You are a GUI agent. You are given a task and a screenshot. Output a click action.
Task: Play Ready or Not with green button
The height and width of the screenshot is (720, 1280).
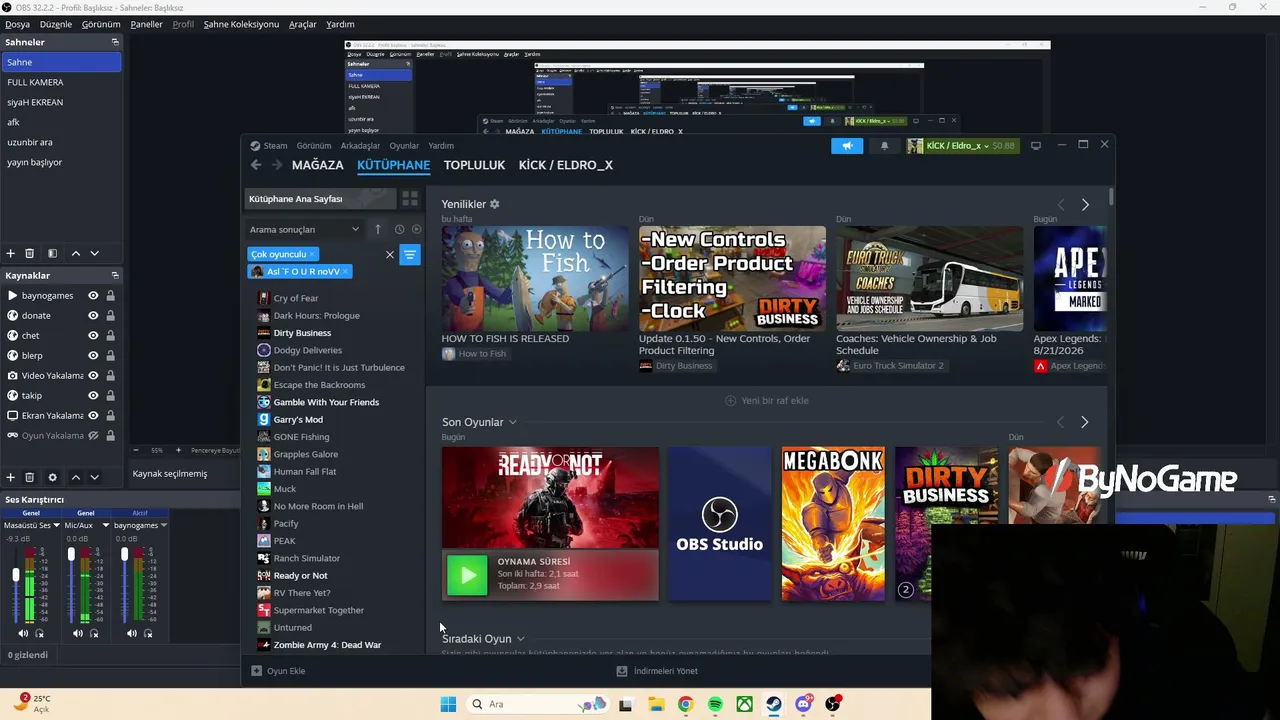pyautogui.click(x=467, y=575)
